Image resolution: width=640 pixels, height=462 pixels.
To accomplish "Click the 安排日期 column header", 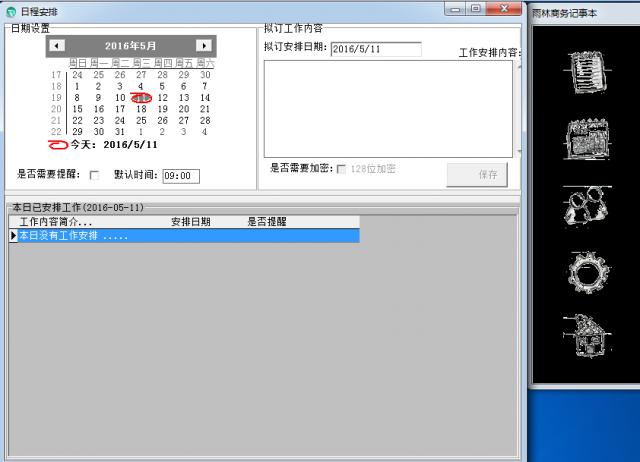I will tap(191, 222).
